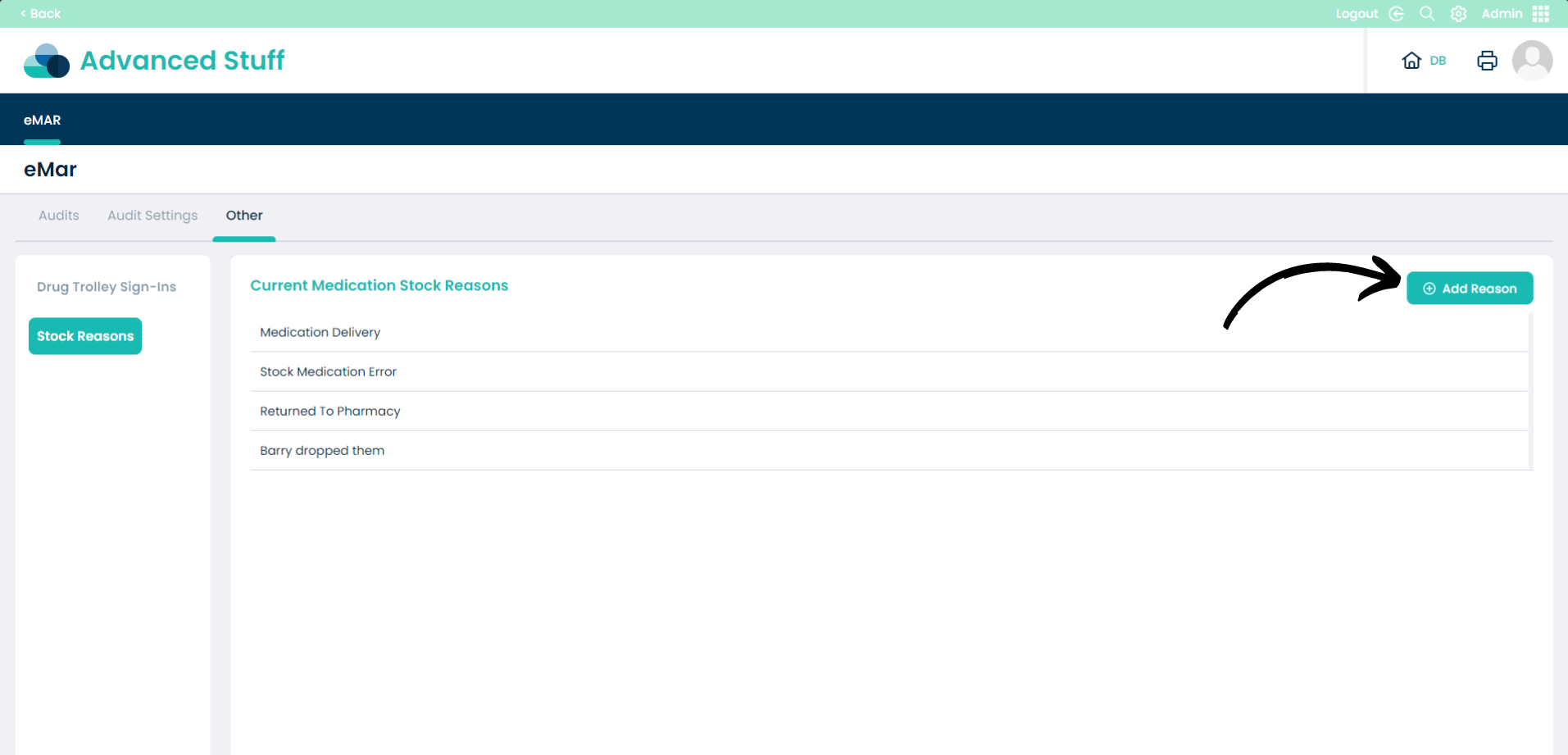Open the settings gear icon
The height and width of the screenshot is (755, 1568).
click(1458, 13)
